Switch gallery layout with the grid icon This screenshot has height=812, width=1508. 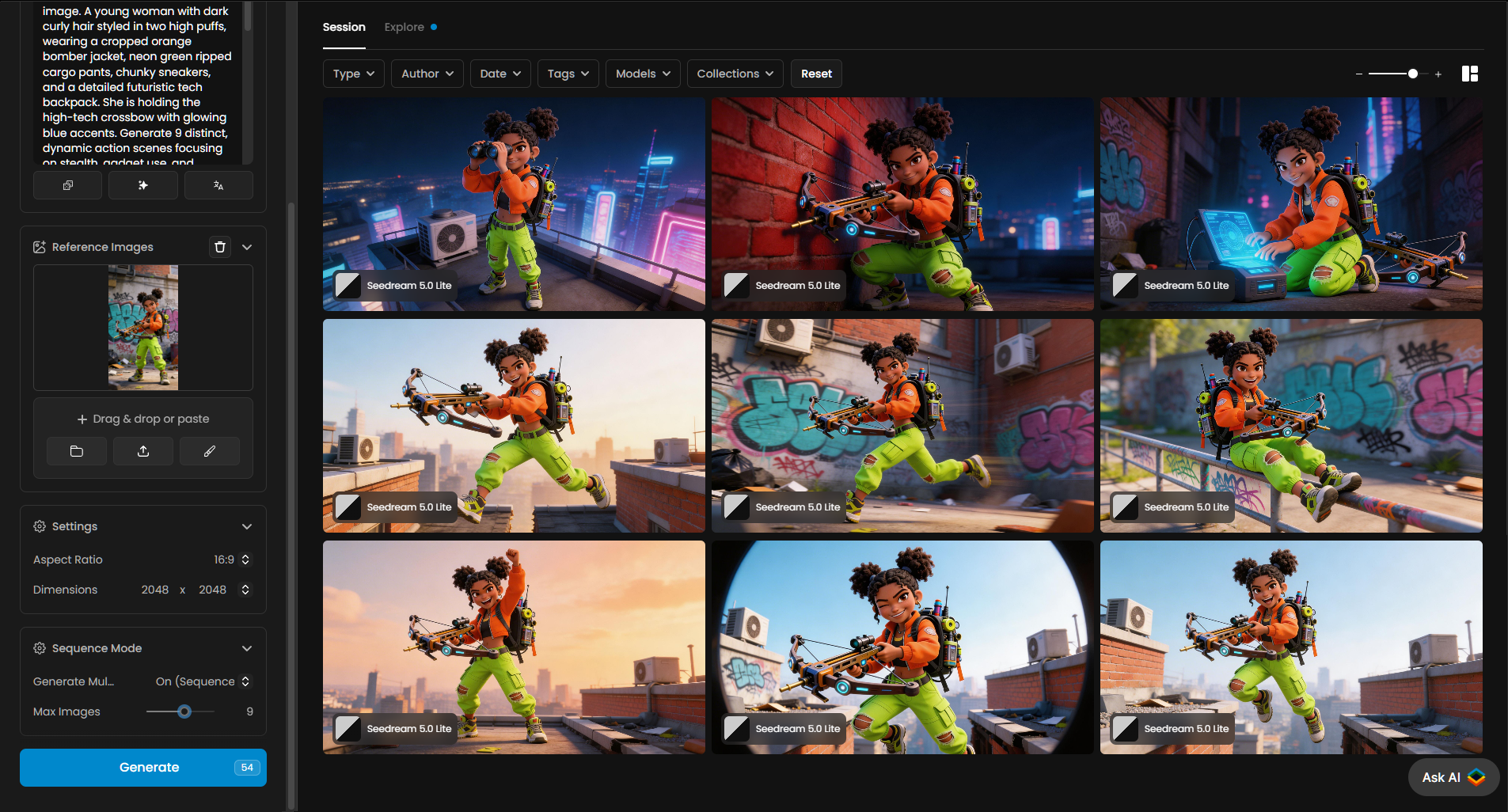[x=1469, y=74]
